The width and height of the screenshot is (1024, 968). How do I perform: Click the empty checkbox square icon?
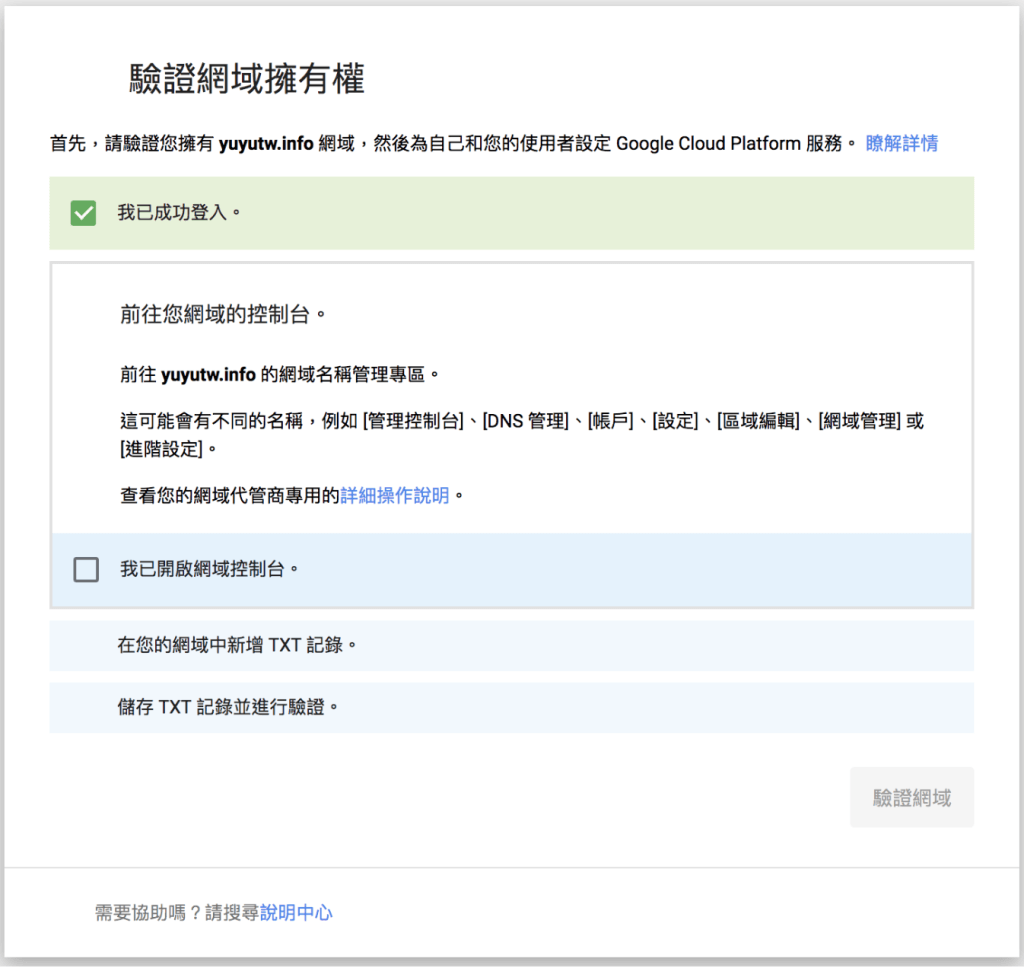(x=86, y=569)
